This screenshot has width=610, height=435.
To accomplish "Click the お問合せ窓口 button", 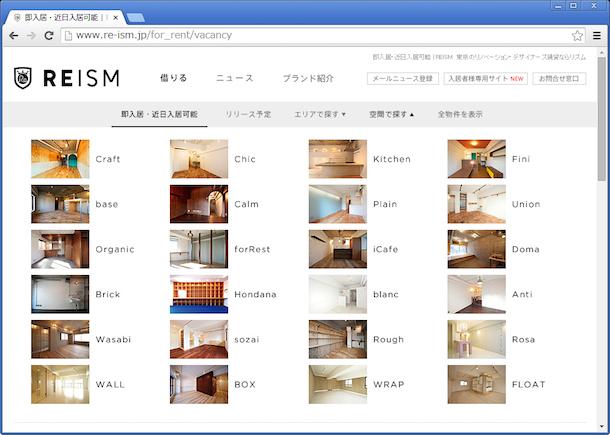I will pyautogui.click(x=559, y=78).
